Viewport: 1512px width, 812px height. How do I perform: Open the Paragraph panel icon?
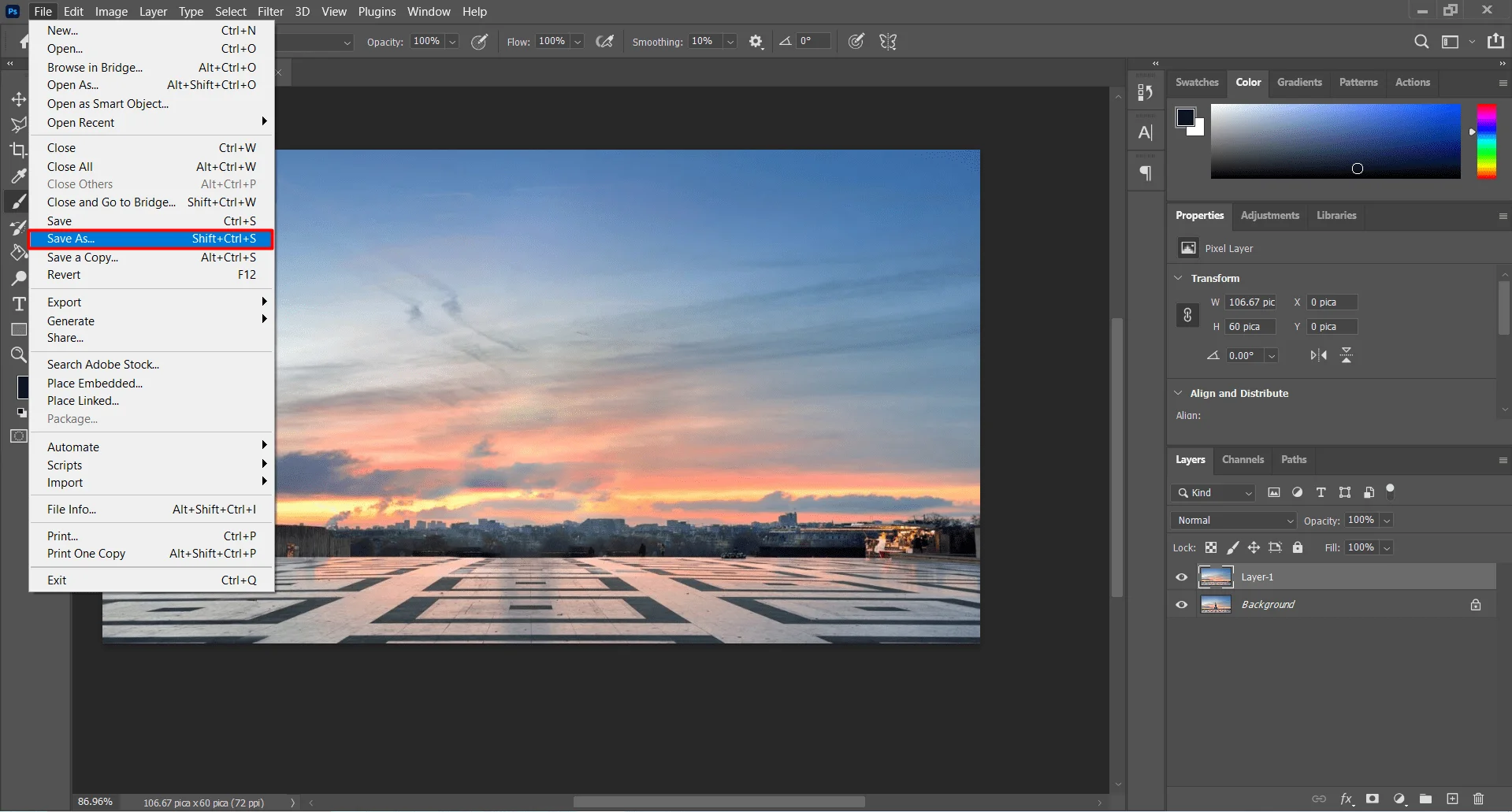[x=1146, y=172]
